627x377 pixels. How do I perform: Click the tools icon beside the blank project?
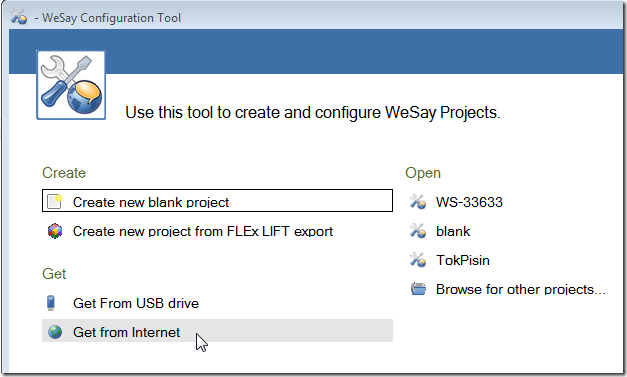pyautogui.click(x=418, y=231)
